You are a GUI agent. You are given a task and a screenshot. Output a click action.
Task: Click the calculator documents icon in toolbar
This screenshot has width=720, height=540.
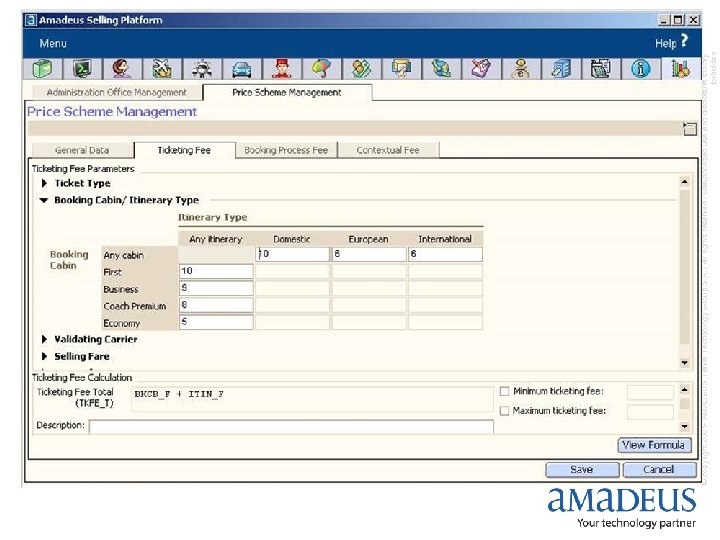click(601, 69)
